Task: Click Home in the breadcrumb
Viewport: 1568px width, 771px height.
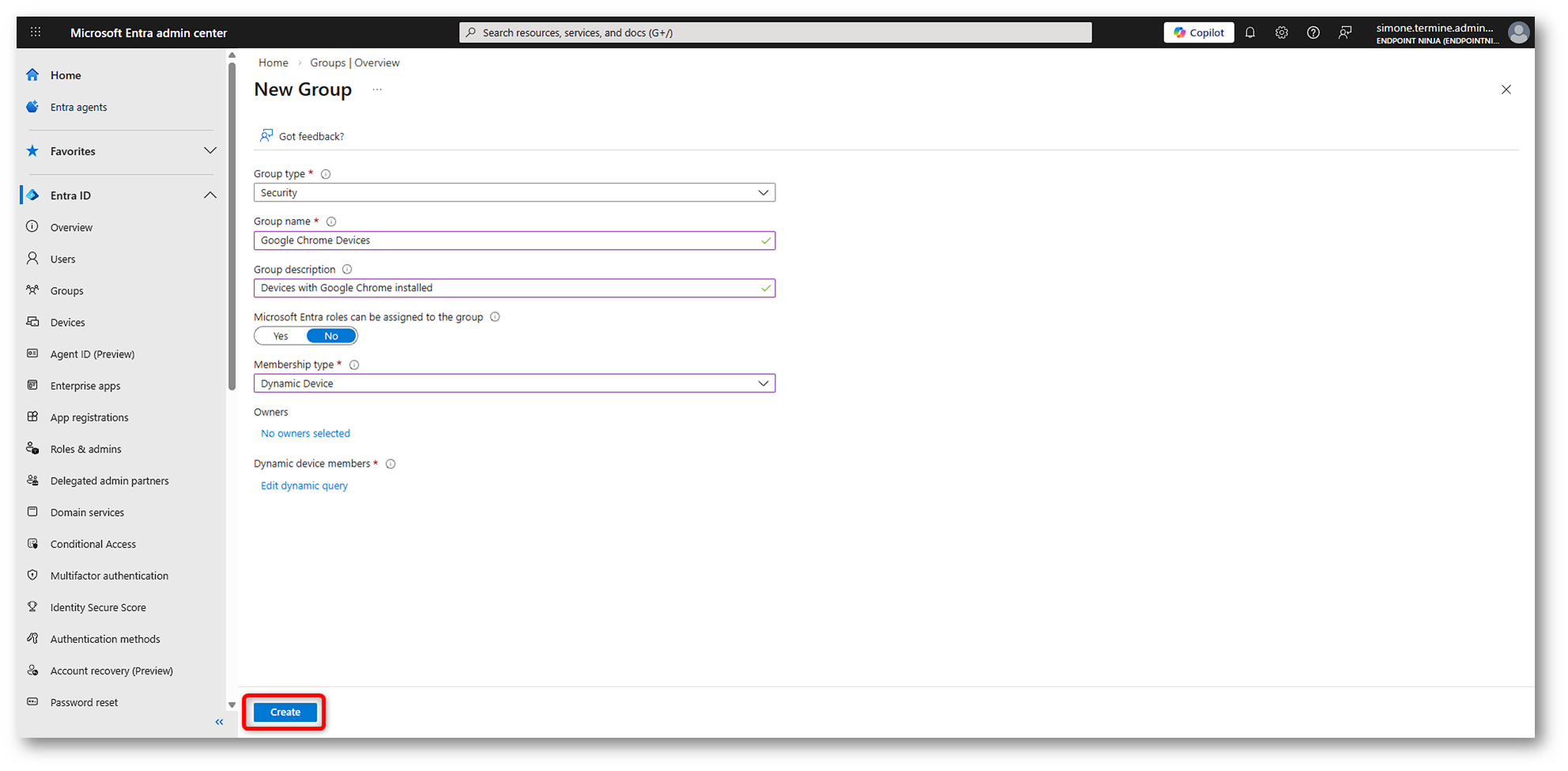Action: click(273, 63)
